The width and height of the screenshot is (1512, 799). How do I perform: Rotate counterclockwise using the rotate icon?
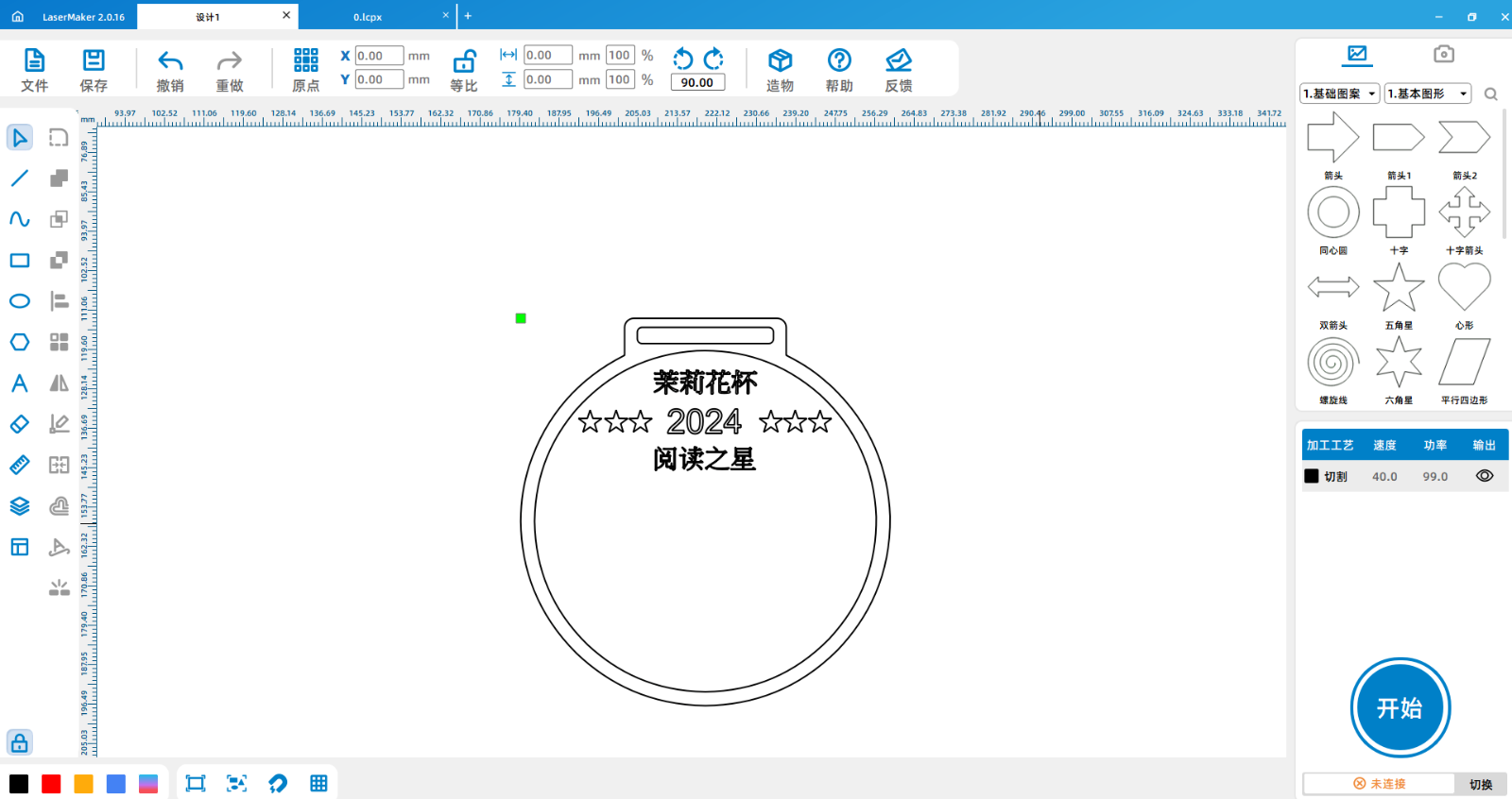pos(682,59)
